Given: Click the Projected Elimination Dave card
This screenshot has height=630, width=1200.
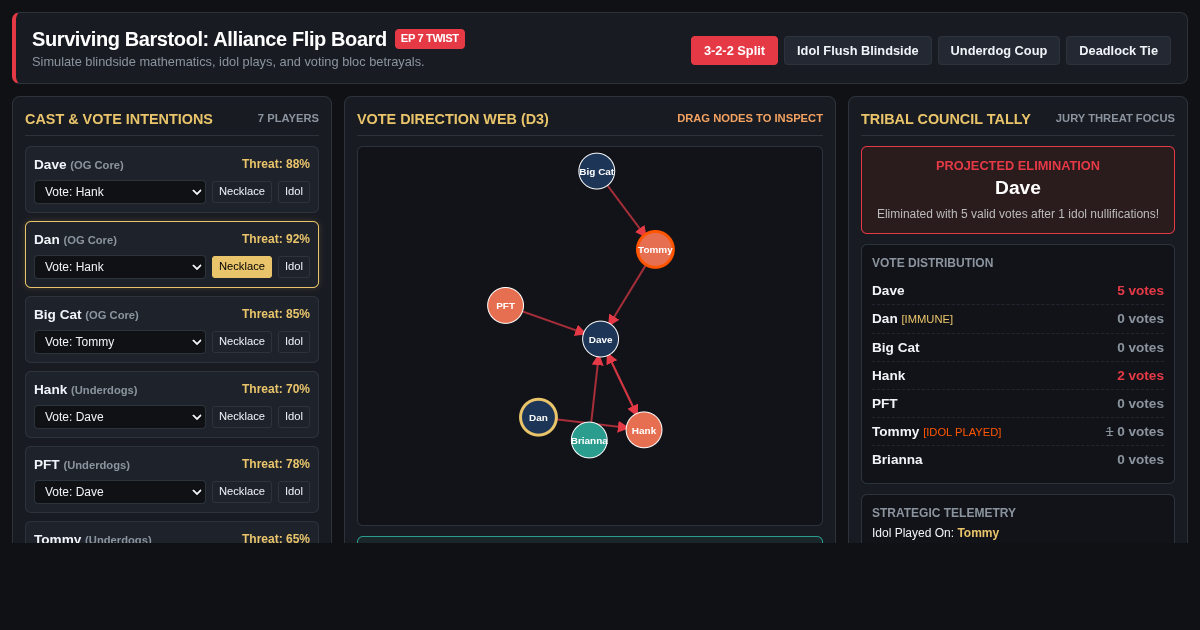Looking at the screenshot, I should [1018, 190].
